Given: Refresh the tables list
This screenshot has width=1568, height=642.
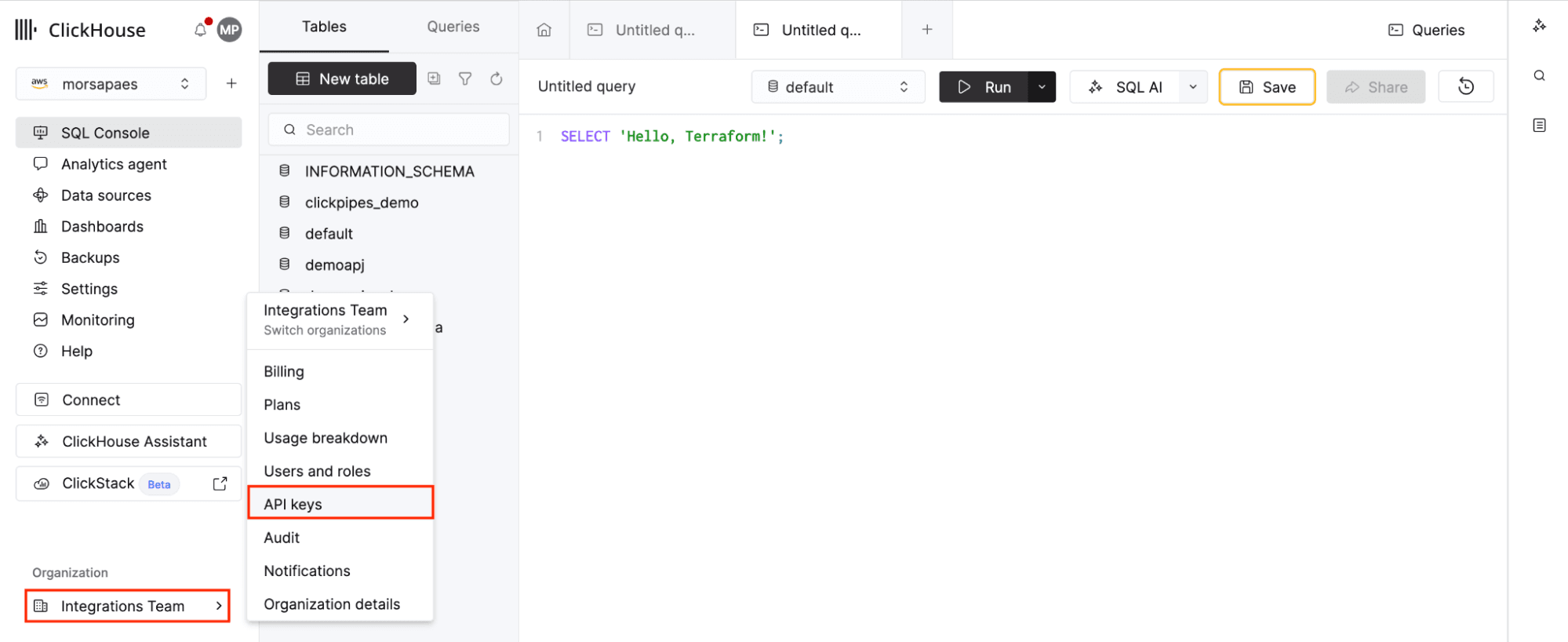Looking at the screenshot, I should [496, 78].
